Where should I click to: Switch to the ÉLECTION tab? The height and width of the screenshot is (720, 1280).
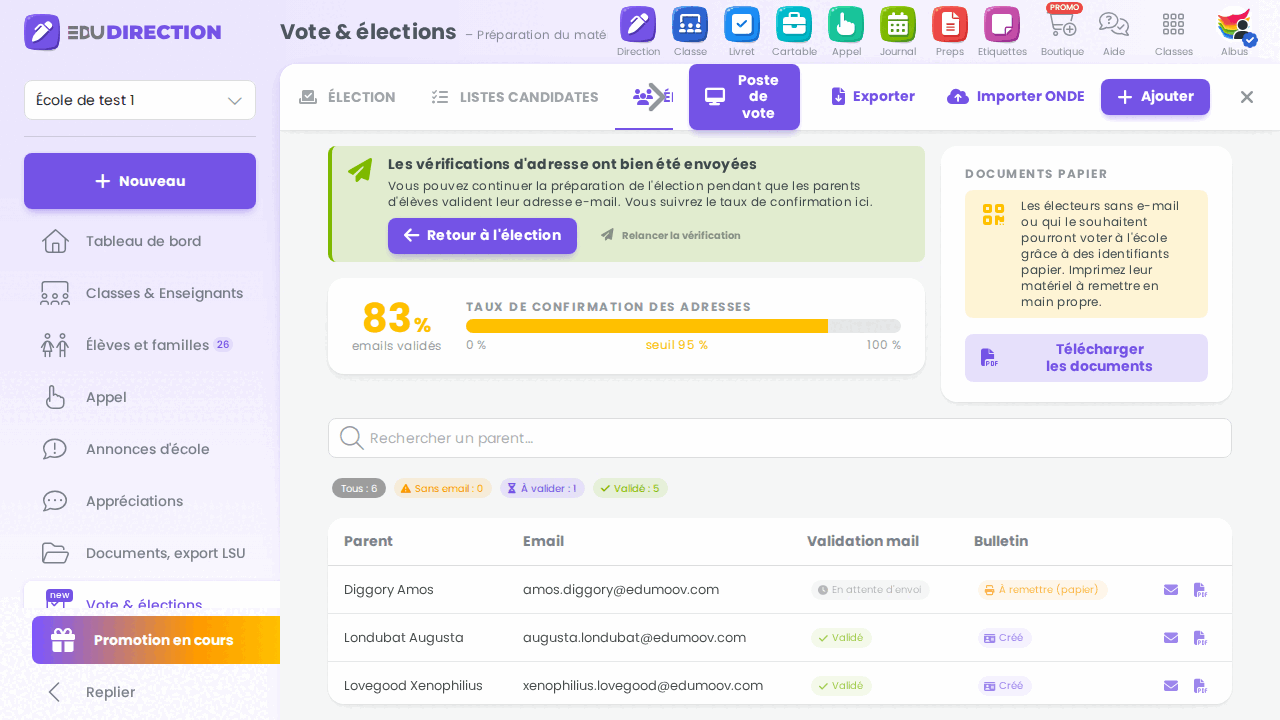point(347,97)
